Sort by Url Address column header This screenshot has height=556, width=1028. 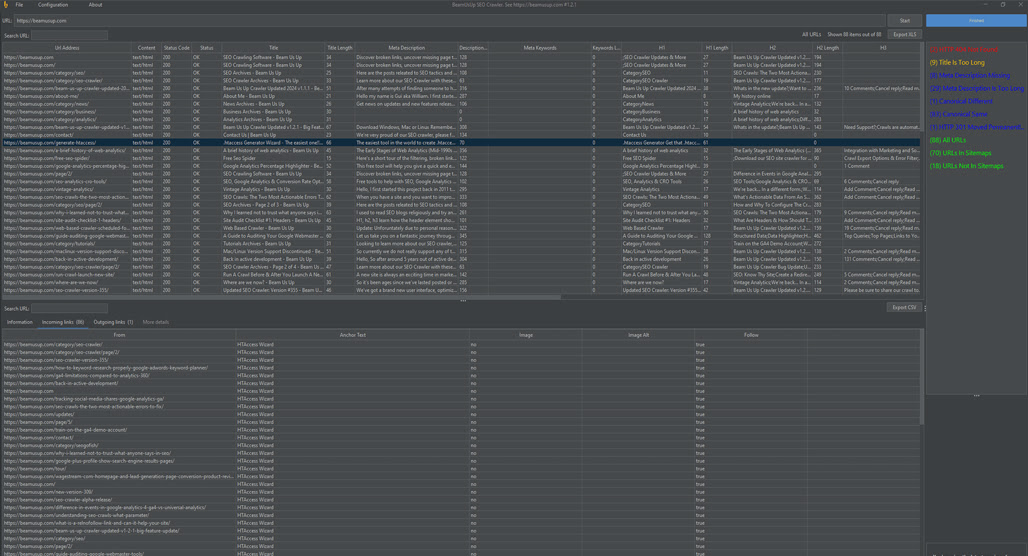(x=67, y=48)
